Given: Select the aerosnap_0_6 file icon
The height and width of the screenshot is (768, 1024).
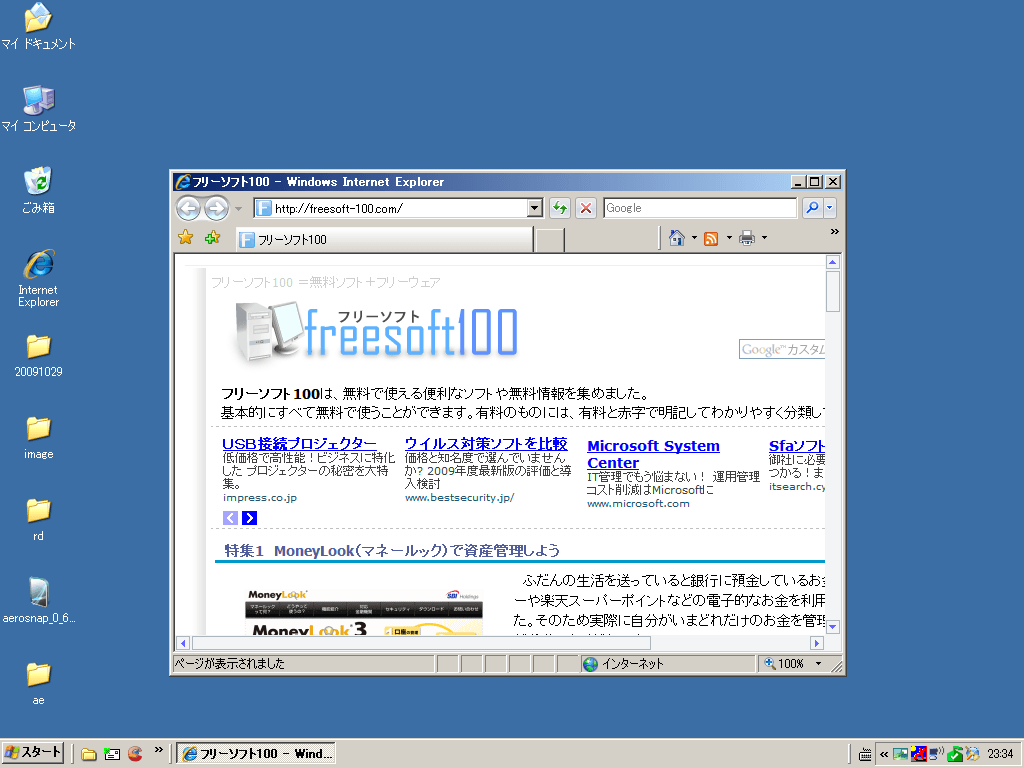Looking at the screenshot, I should point(39,601).
